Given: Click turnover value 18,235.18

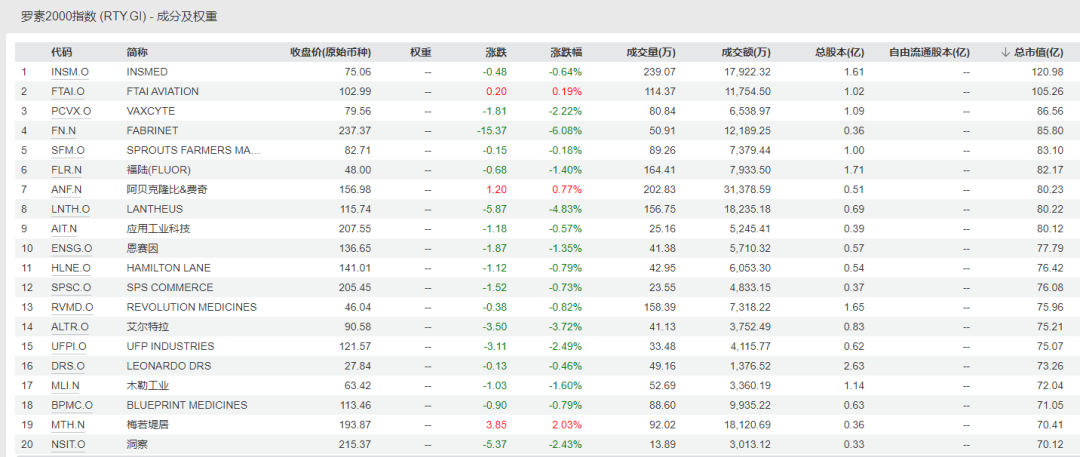Looking at the screenshot, I should coord(747,209).
